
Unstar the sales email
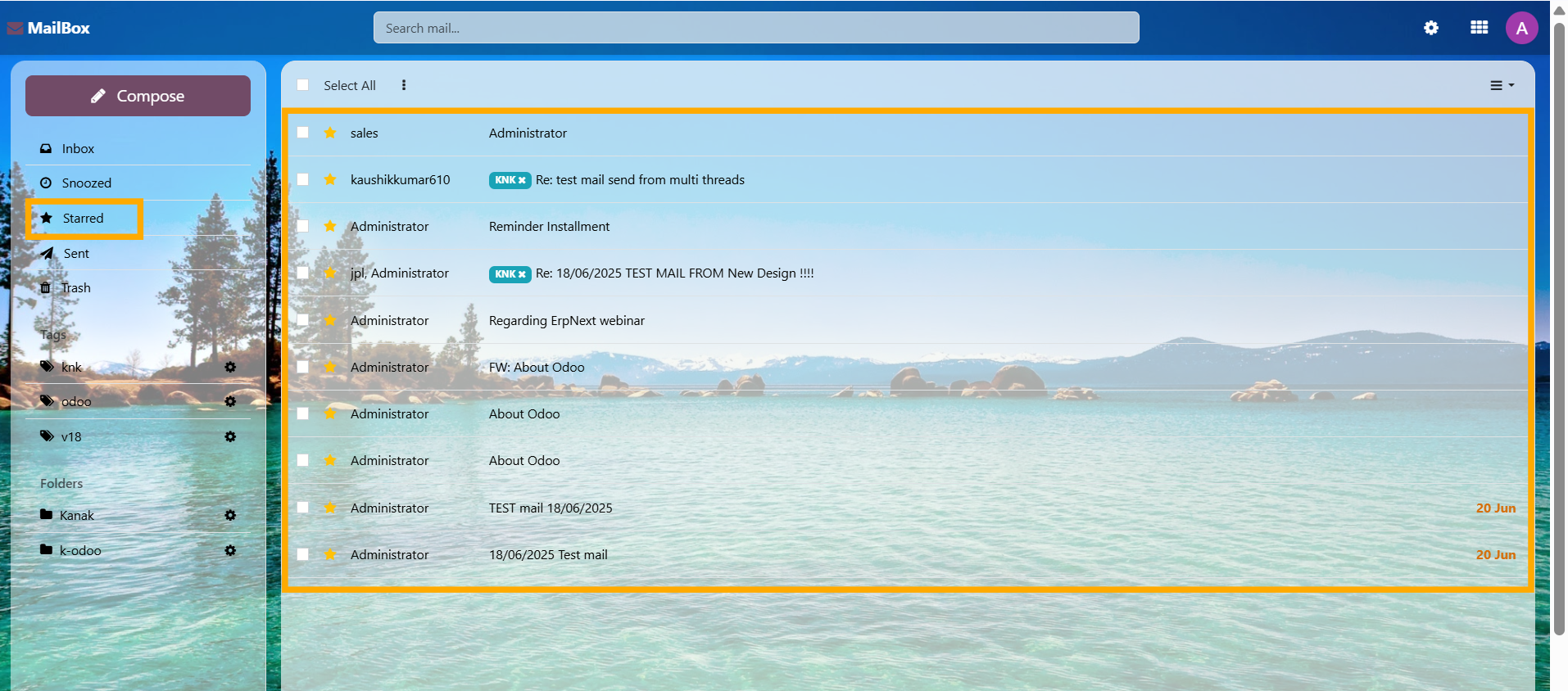pyautogui.click(x=330, y=133)
